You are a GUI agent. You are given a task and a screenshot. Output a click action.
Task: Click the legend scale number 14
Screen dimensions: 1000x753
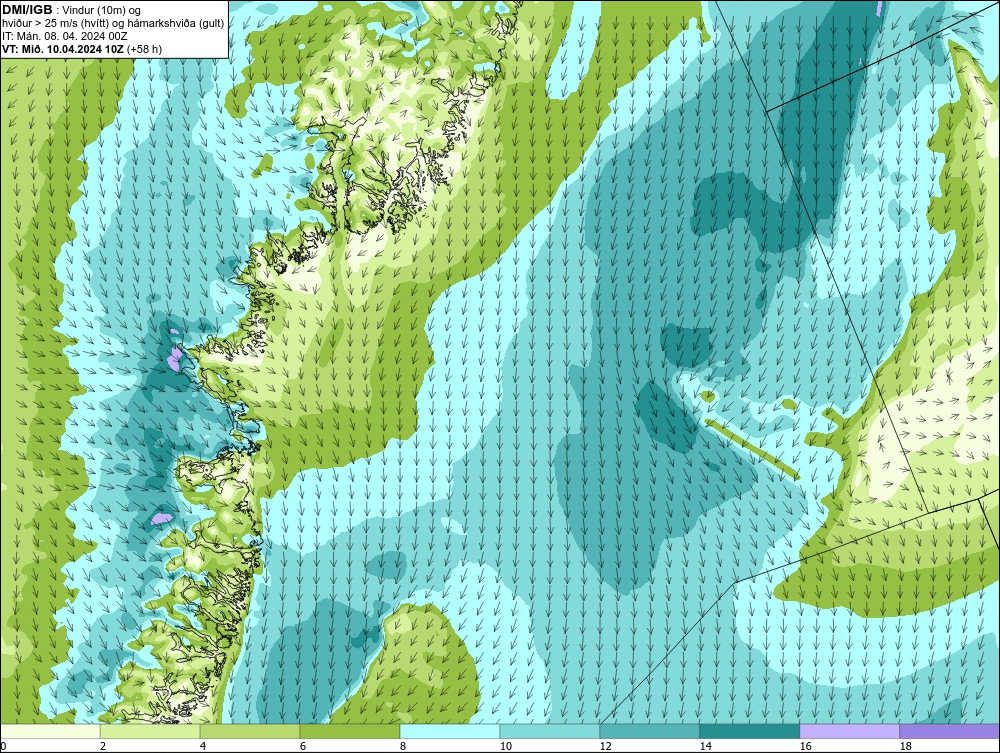tap(705, 746)
